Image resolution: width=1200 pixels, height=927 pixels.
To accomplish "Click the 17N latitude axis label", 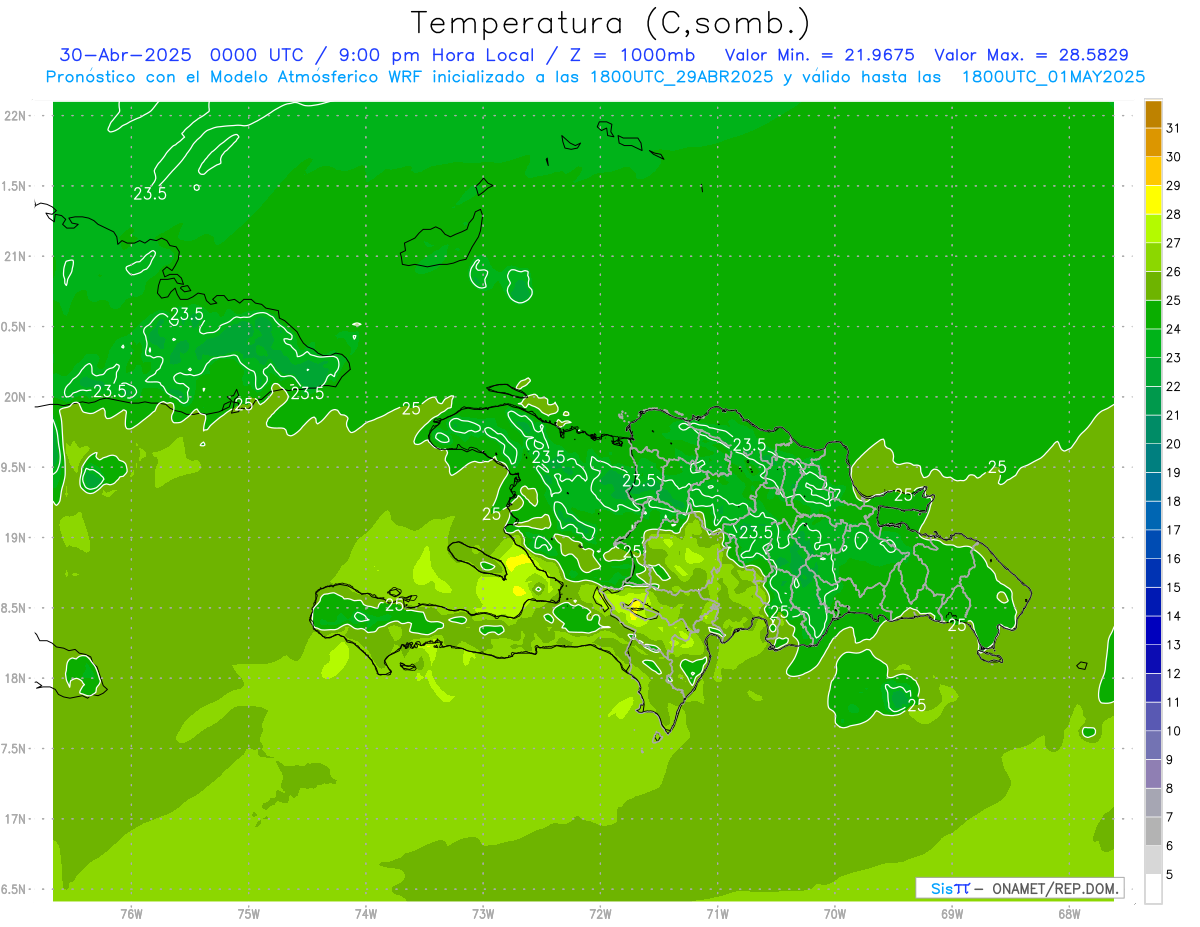I will point(17,819).
